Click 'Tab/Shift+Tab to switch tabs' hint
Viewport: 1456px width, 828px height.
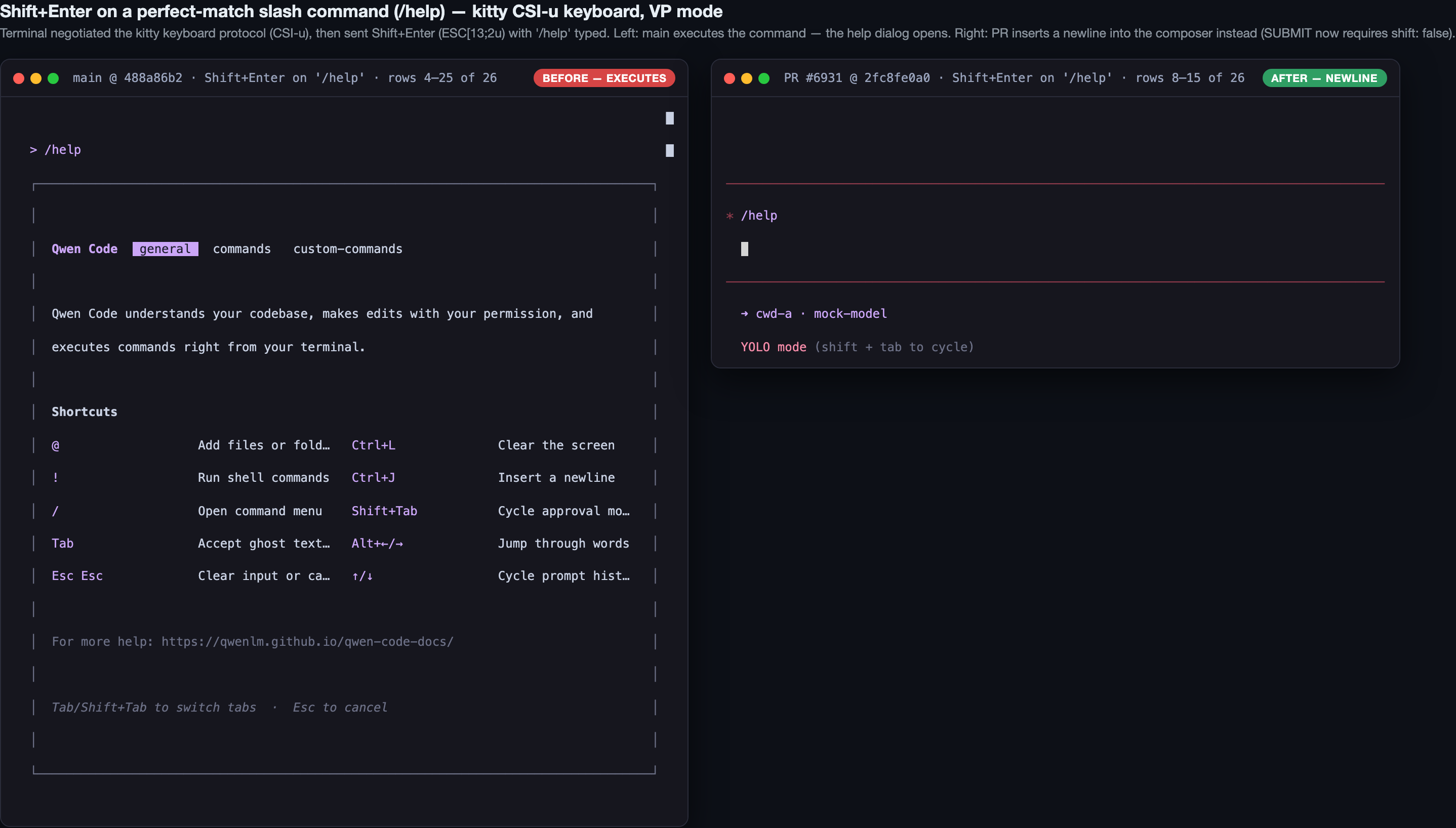153,707
